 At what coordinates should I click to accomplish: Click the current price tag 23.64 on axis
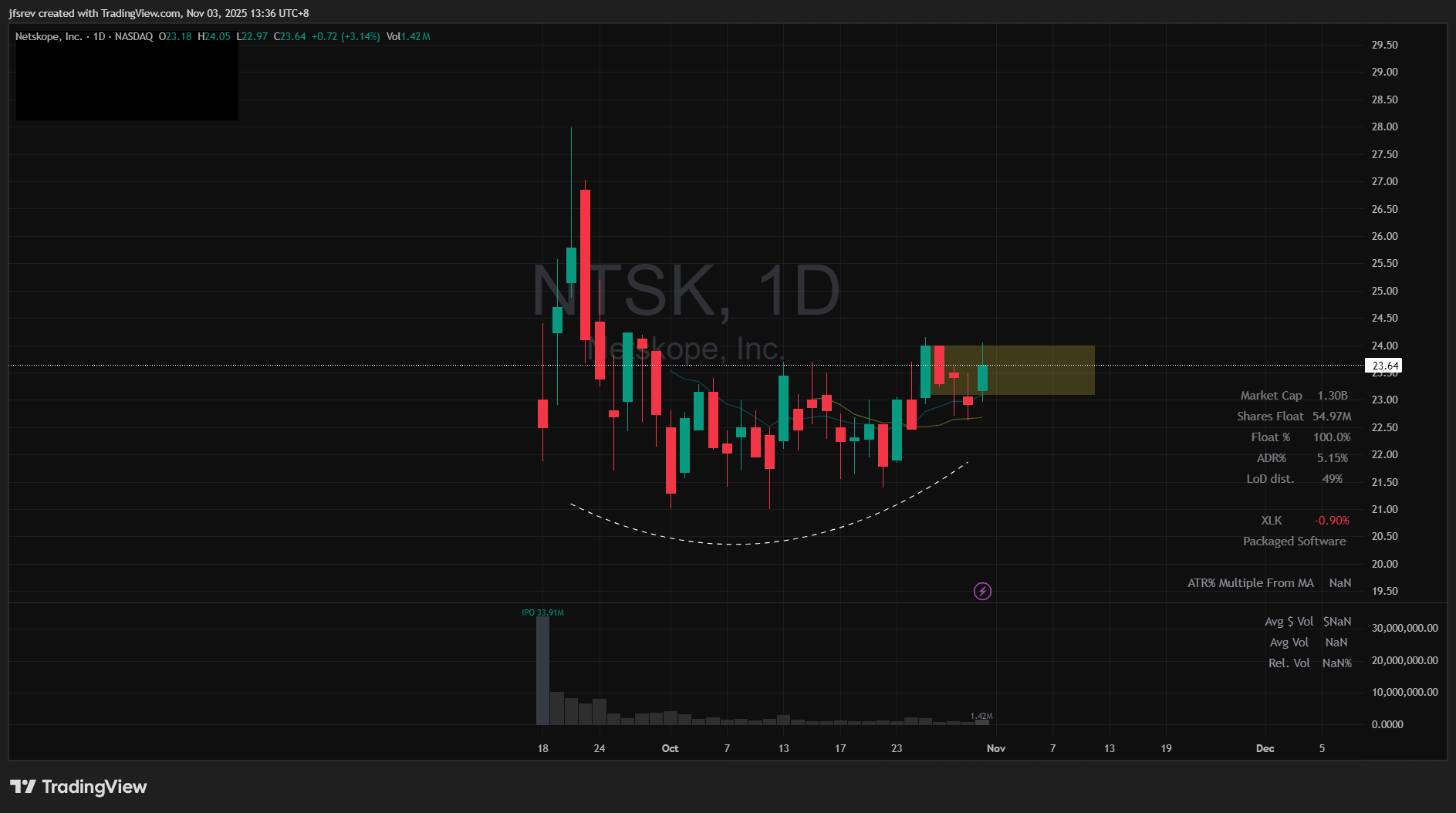(x=1384, y=366)
